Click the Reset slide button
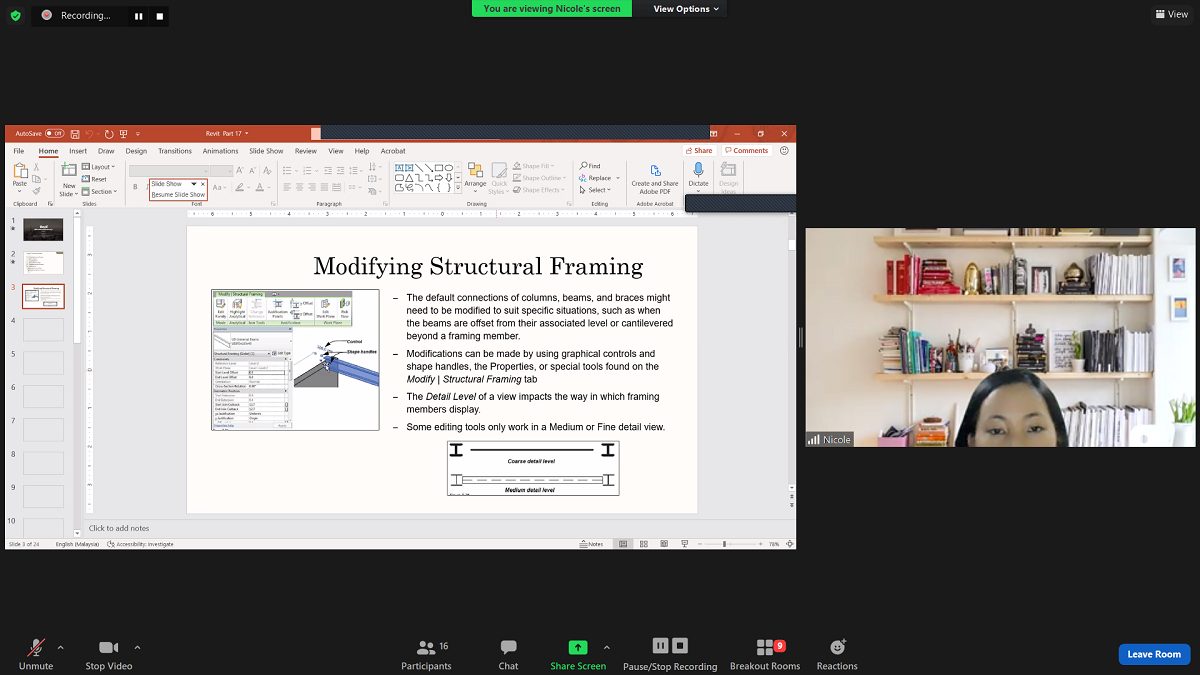 (95, 179)
